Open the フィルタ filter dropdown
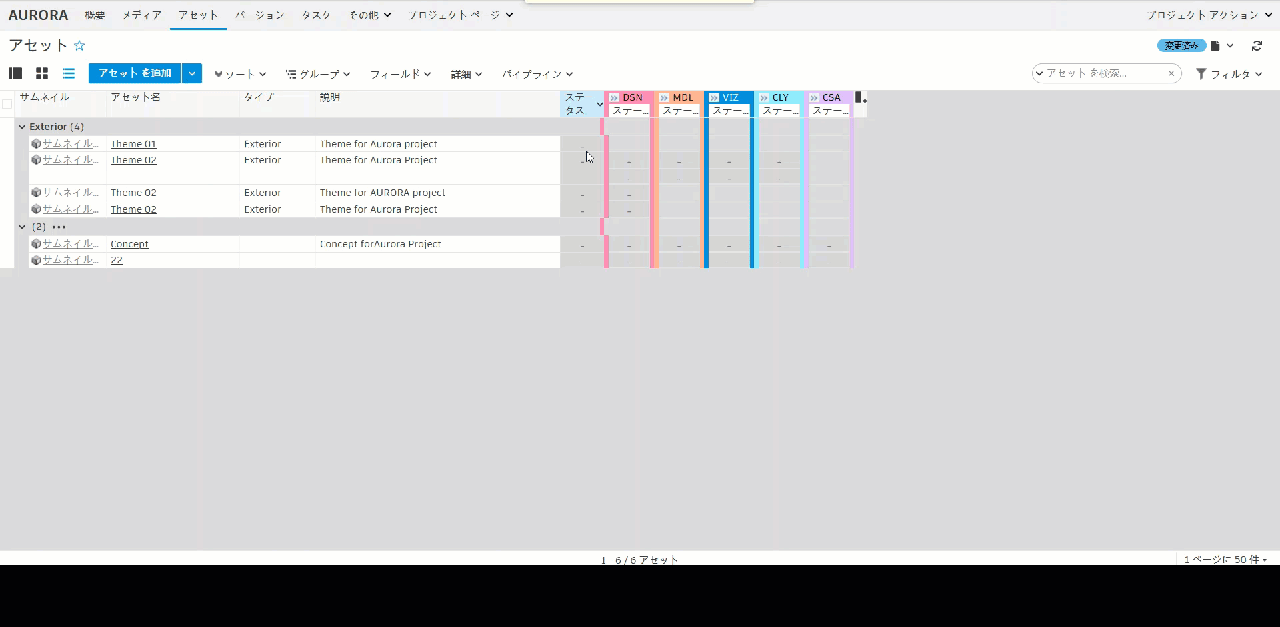Screen dimensions: 1280x627 click(x=1230, y=74)
